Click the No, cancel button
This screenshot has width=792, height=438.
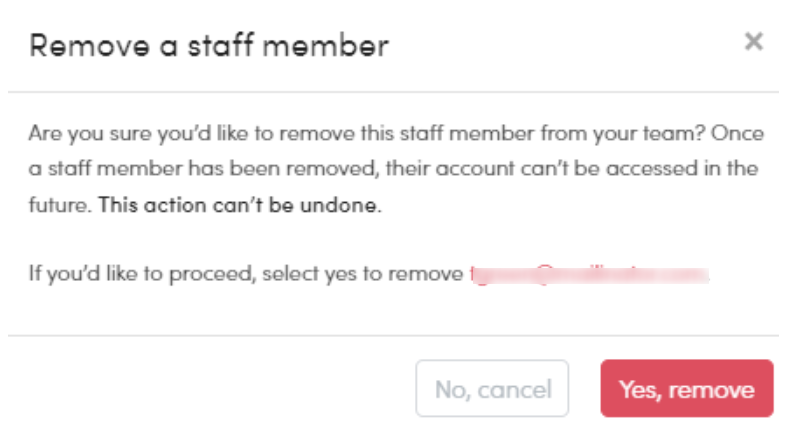(492, 389)
